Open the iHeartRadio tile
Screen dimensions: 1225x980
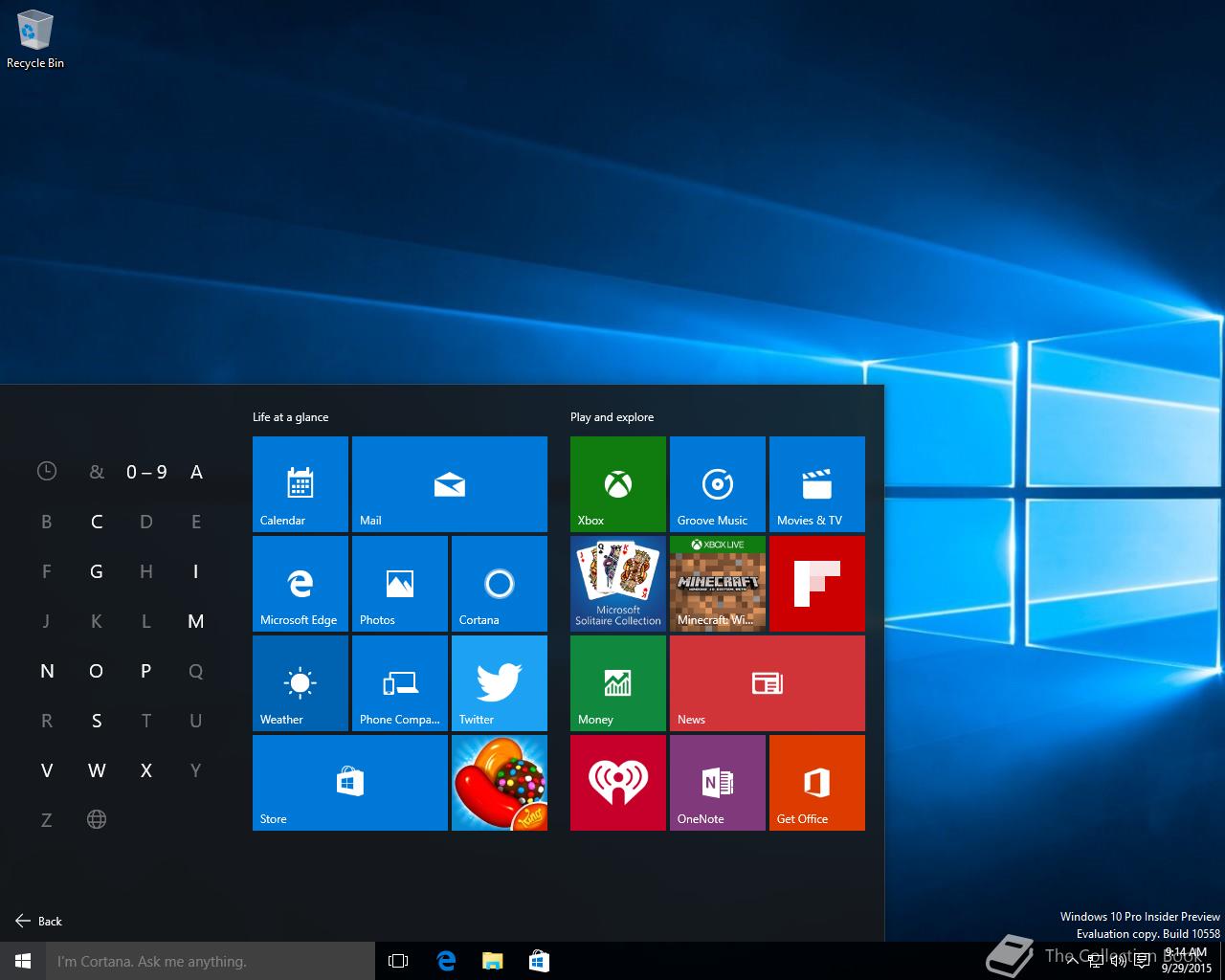pos(618,783)
